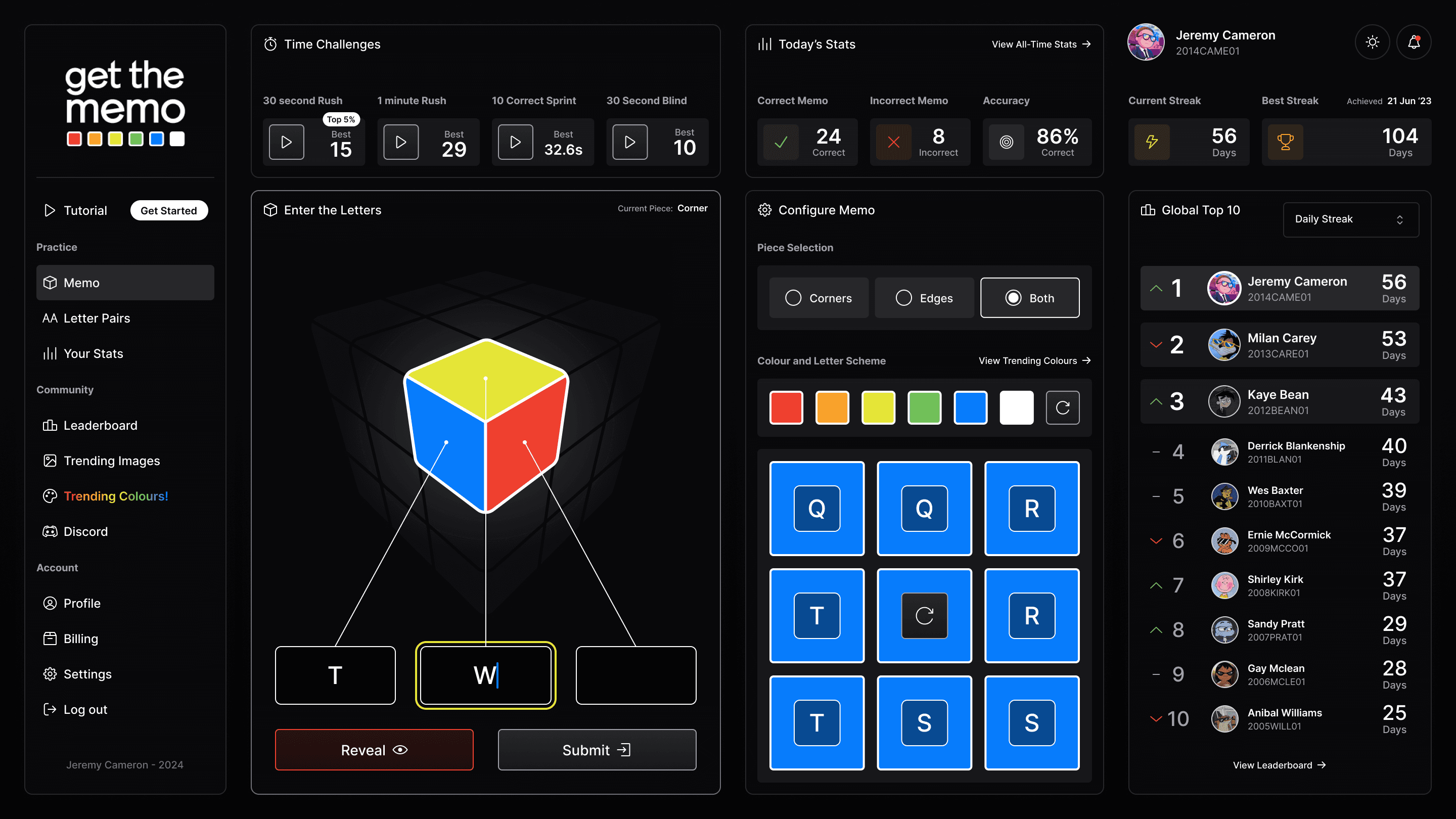Pick the yellow colour swatch
Screen dimensions: 1456x819
tap(878, 407)
